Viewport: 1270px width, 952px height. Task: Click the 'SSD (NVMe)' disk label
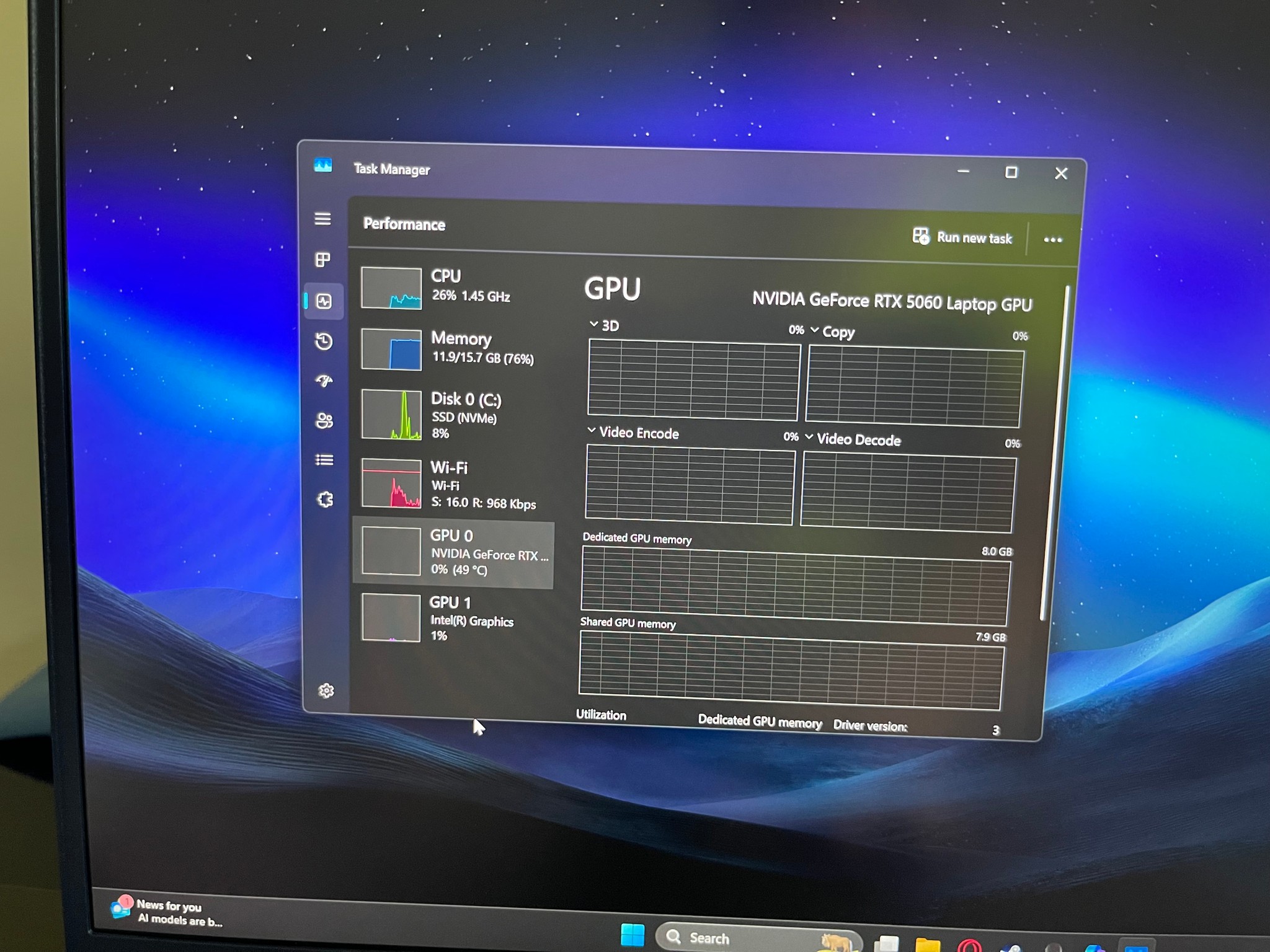point(464,418)
